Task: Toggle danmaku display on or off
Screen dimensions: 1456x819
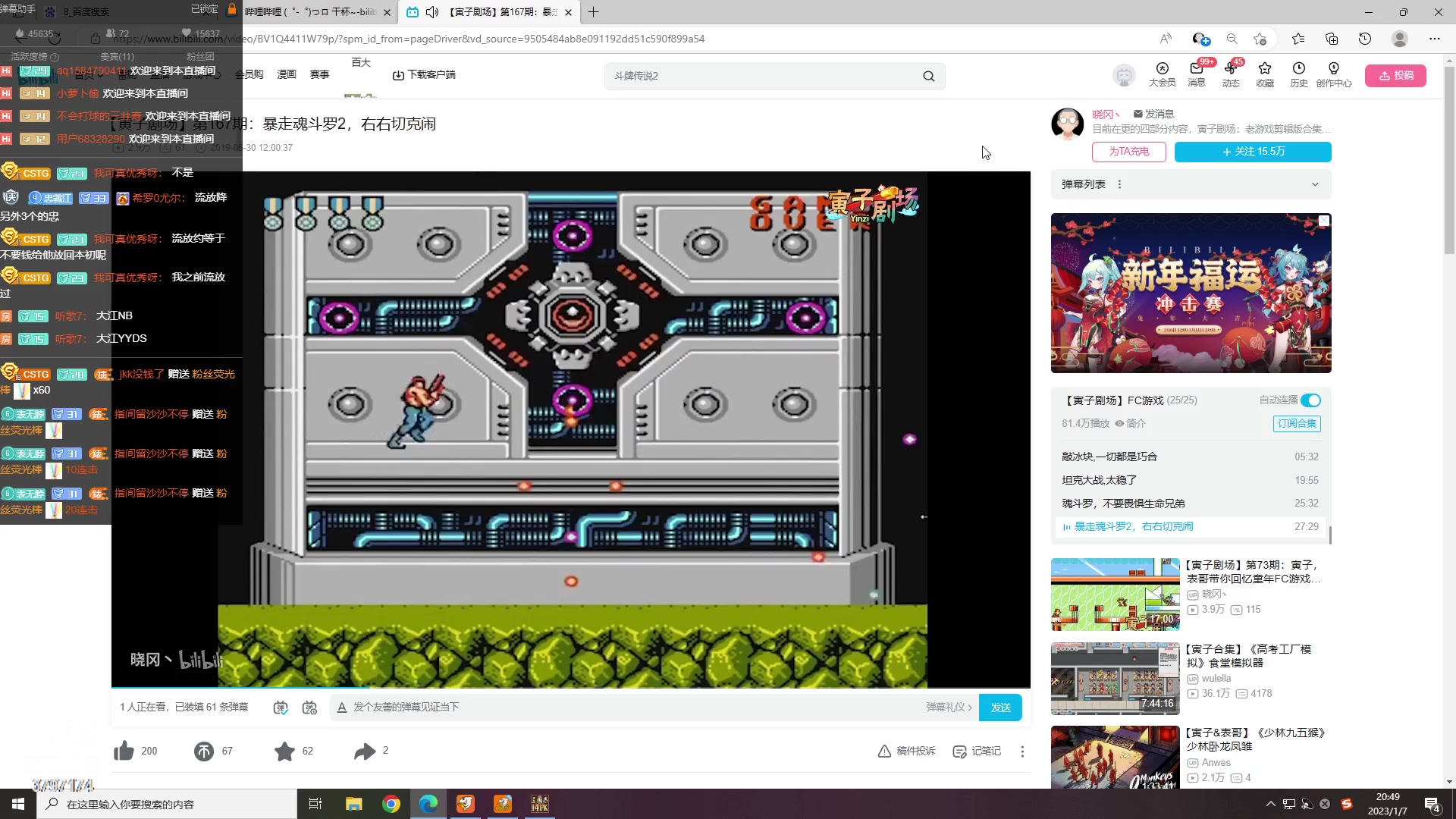Action: pyautogui.click(x=281, y=707)
